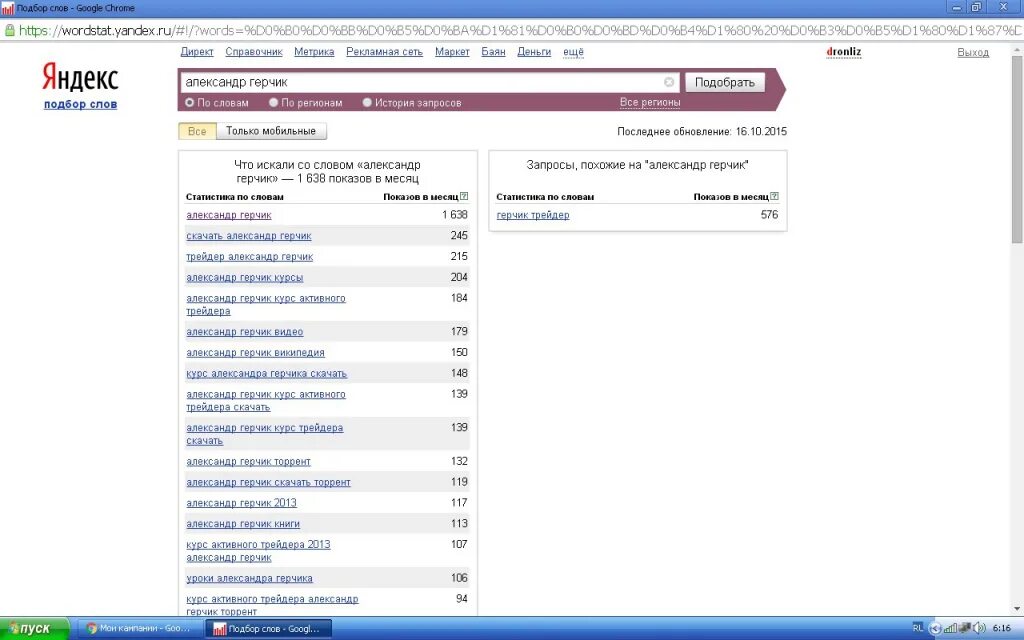Open query 'александр герчик торрент'
1024x640 pixels.
point(248,462)
